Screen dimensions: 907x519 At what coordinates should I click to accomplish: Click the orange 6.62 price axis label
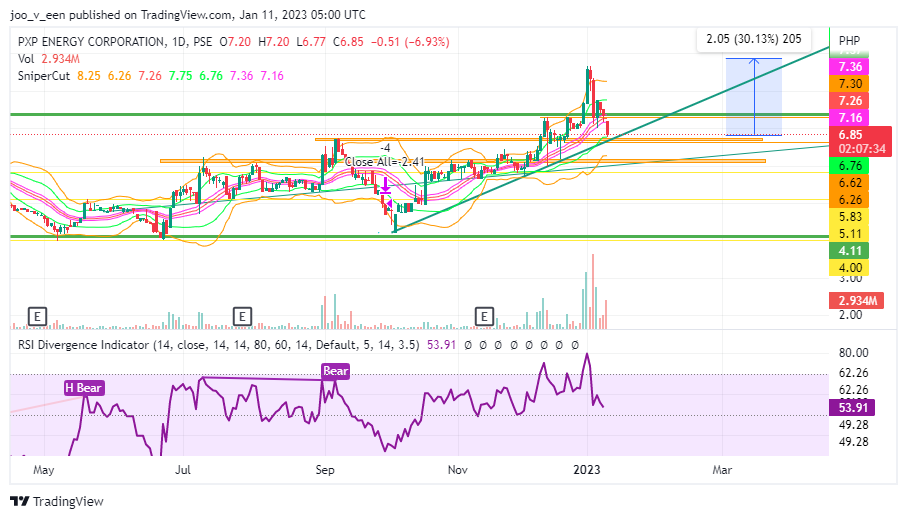(850, 183)
